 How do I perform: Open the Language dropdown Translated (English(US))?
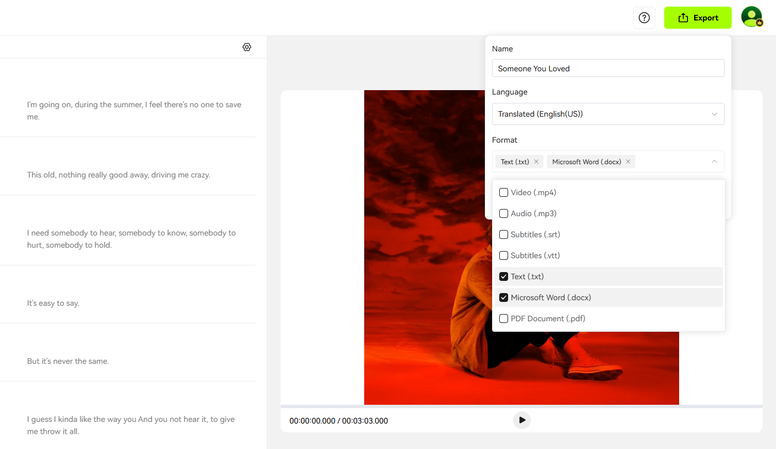[x=608, y=114]
